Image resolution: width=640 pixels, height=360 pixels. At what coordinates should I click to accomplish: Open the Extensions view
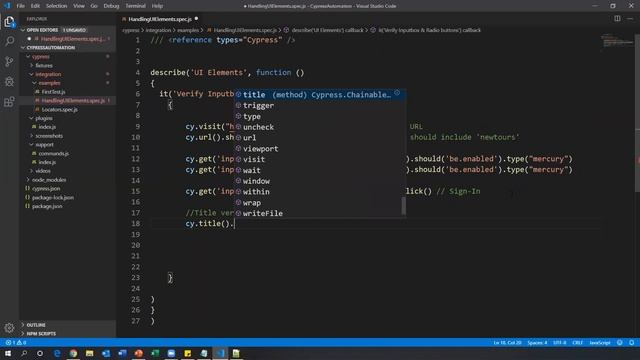[x=9, y=101]
